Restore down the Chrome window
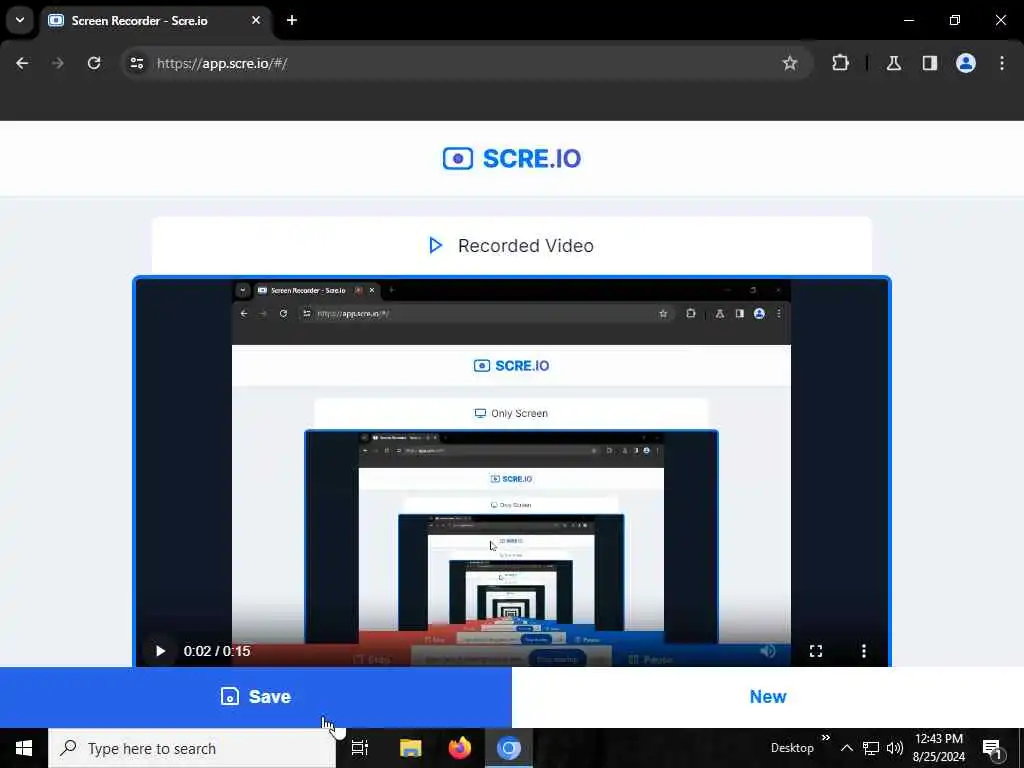Screen dimensions: 1024x768 pos(955,20)
